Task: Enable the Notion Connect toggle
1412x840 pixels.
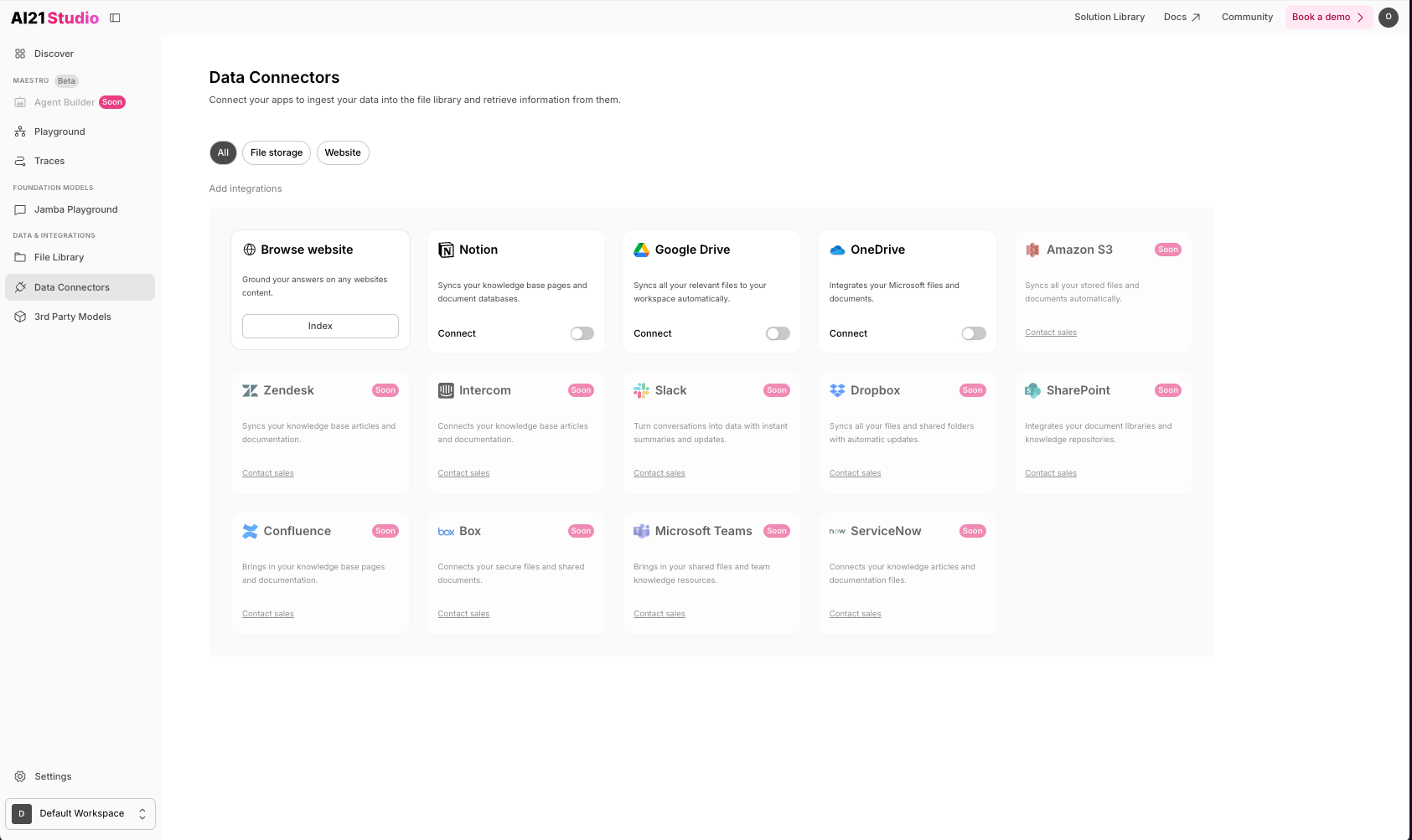Action: [582, 333]
